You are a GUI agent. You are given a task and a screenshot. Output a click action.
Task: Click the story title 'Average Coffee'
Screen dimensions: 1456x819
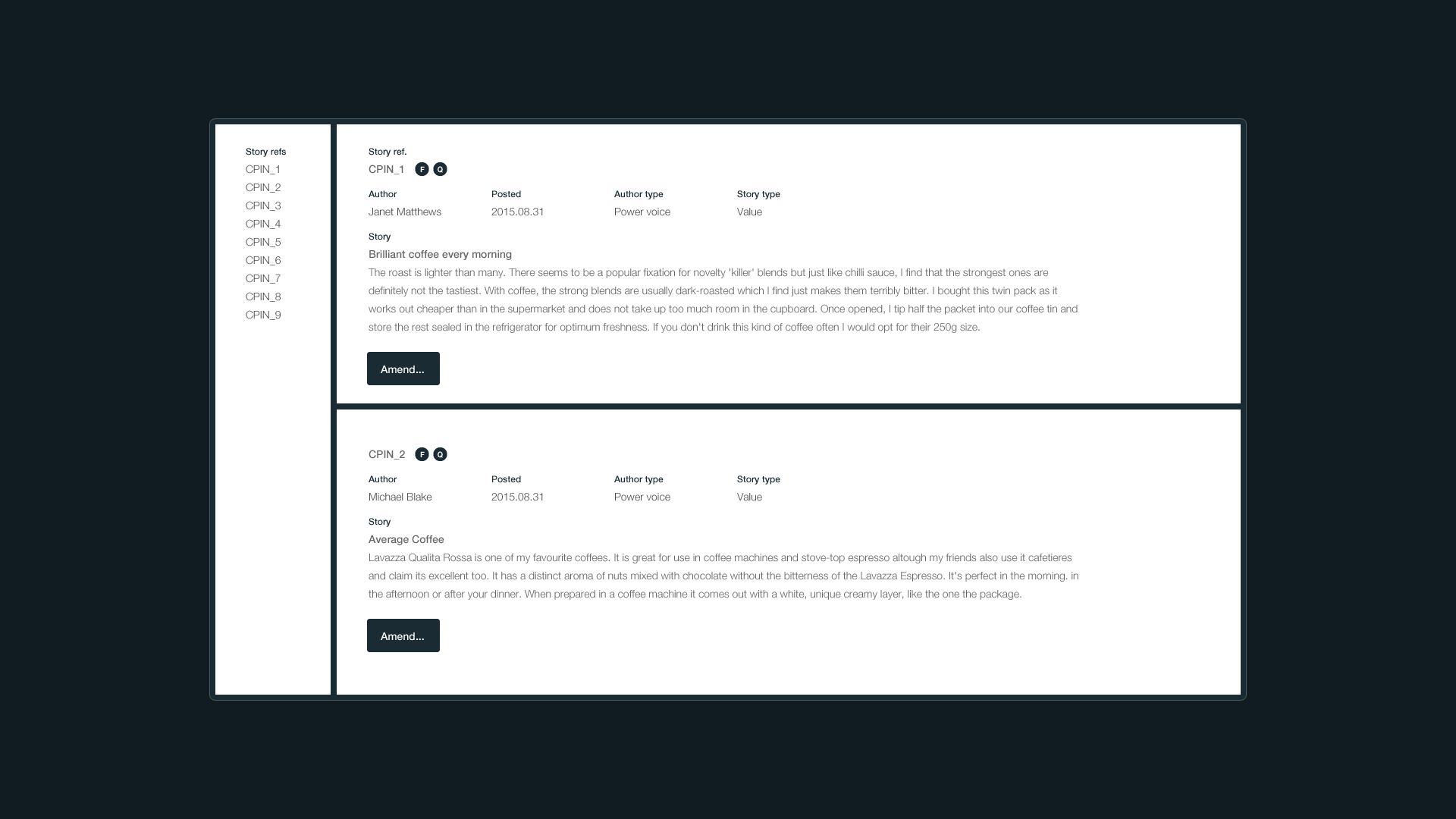(406, 539)
